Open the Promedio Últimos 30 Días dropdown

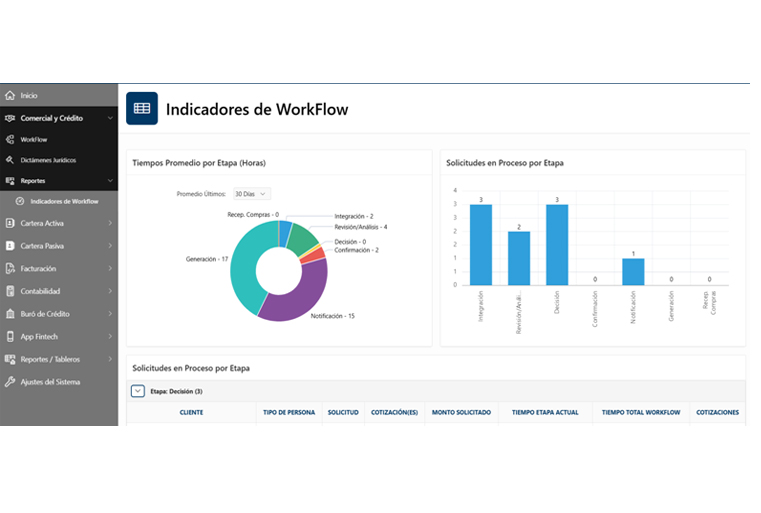click(251, 194)
